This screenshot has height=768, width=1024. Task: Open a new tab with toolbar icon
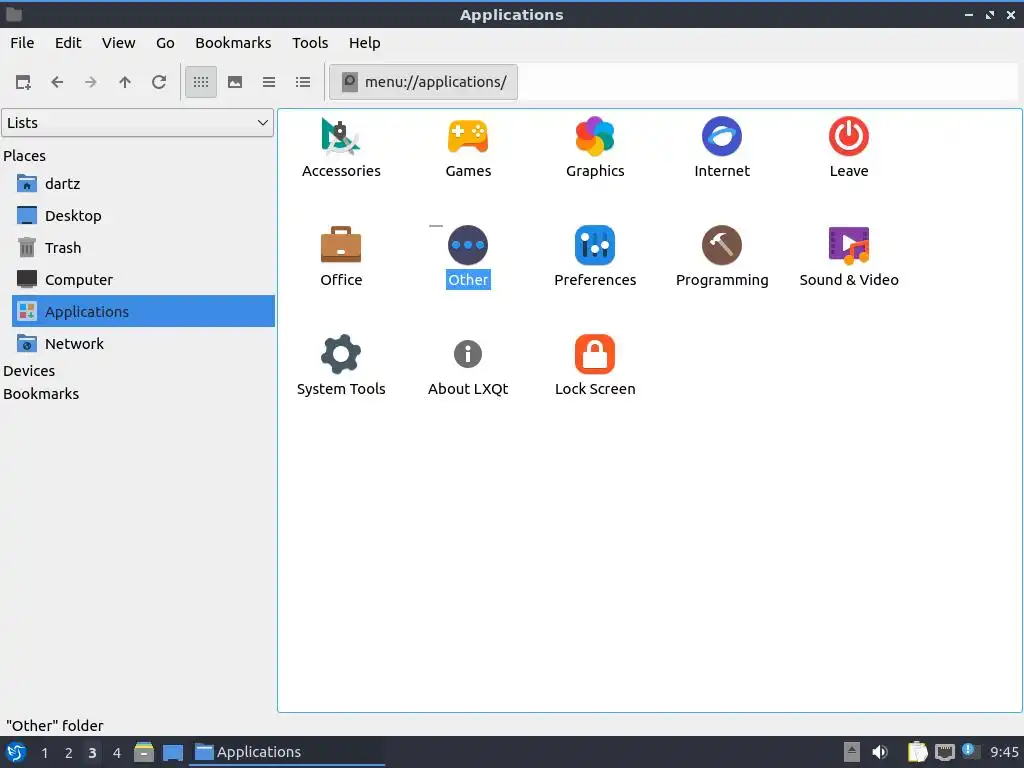coord(23,82)
